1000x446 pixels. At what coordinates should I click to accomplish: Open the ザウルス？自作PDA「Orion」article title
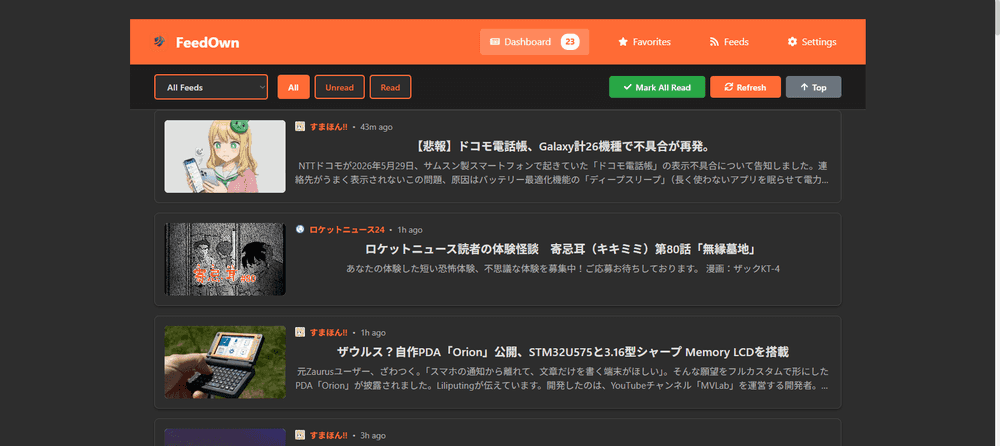click(x=562, y=352)
